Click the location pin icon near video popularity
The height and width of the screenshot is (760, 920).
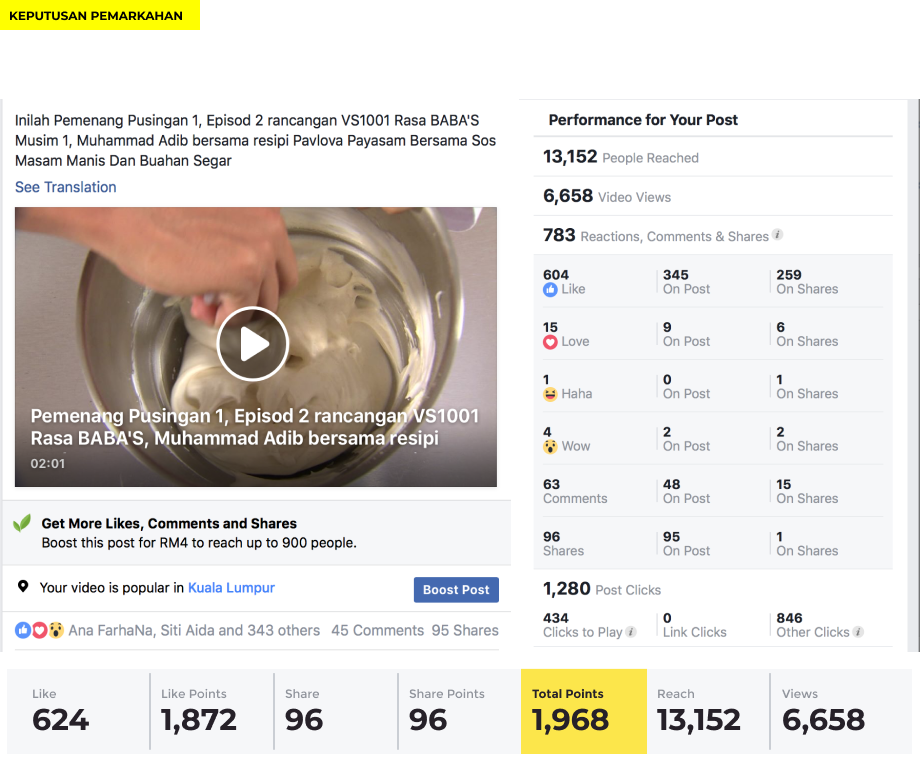[23, 586]
